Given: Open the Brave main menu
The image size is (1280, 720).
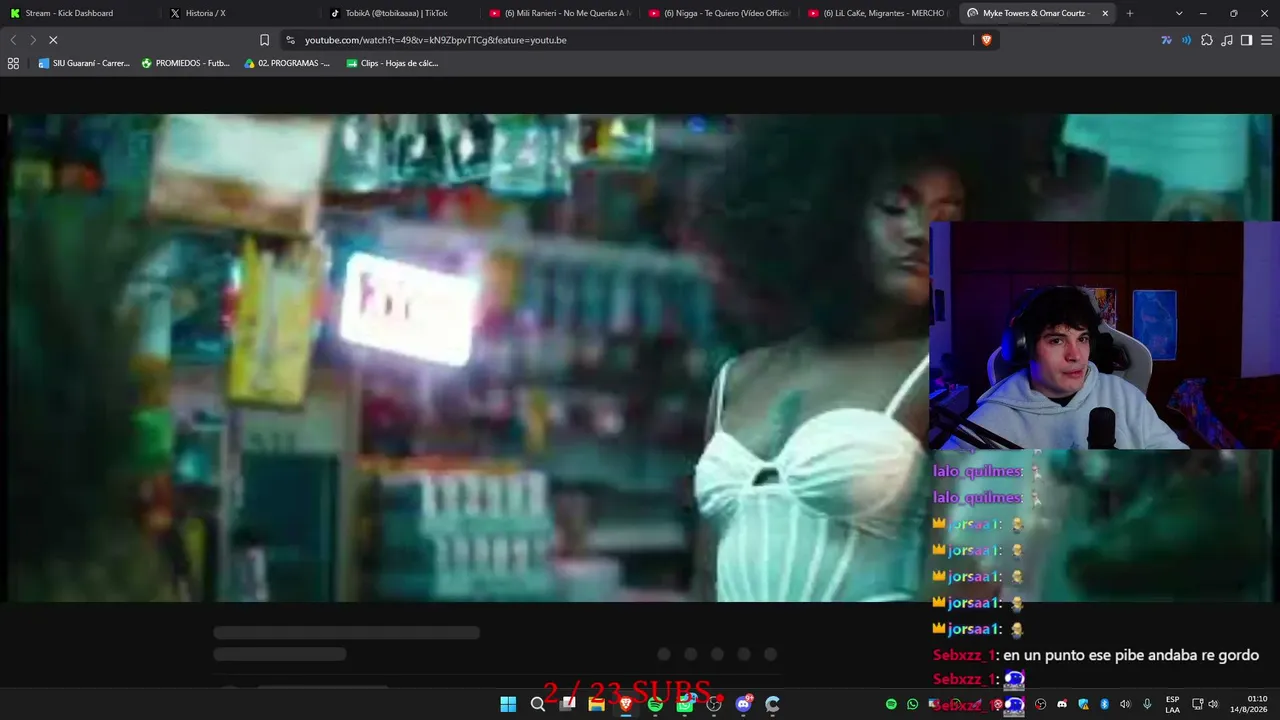Looking at the screenshot, I should (1266, 40).
